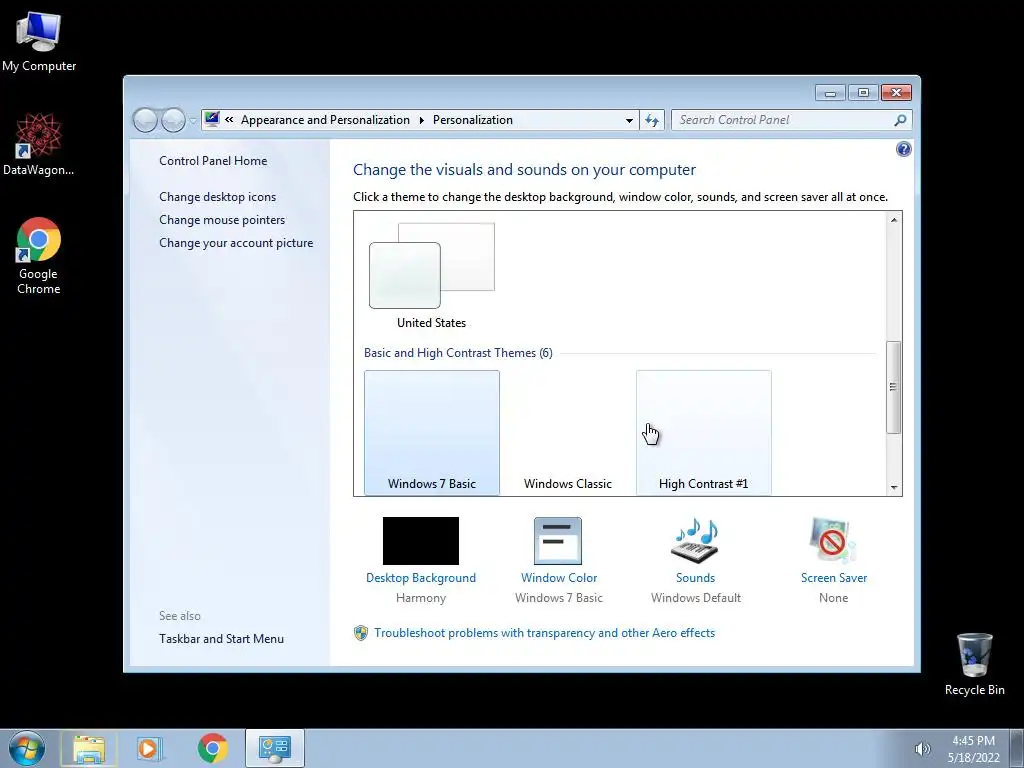This screenshot has width=1024, height=768.
Task: Select the Windows Classic theme
Action: 568,432
